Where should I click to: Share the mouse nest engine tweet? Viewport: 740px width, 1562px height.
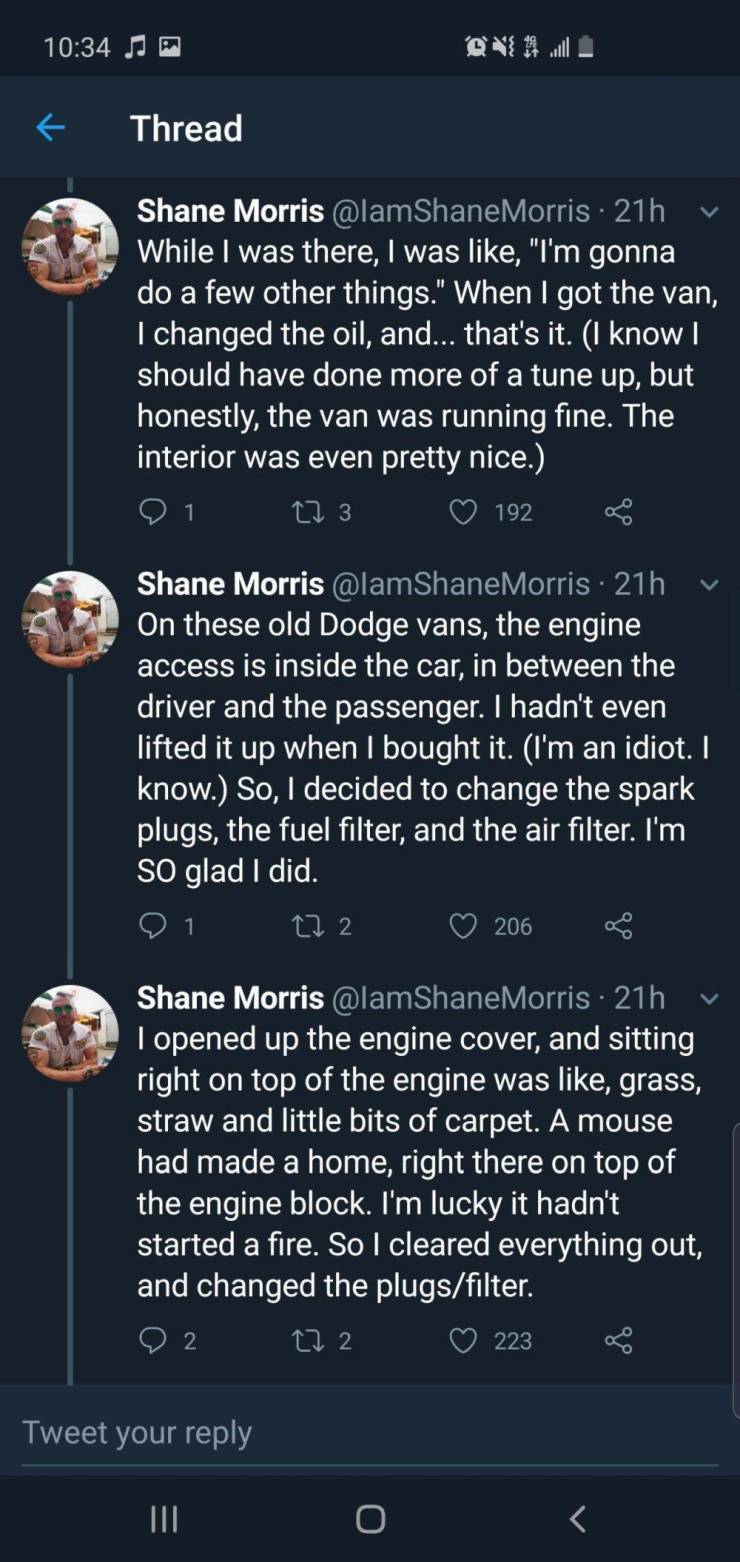(619, 1340)
